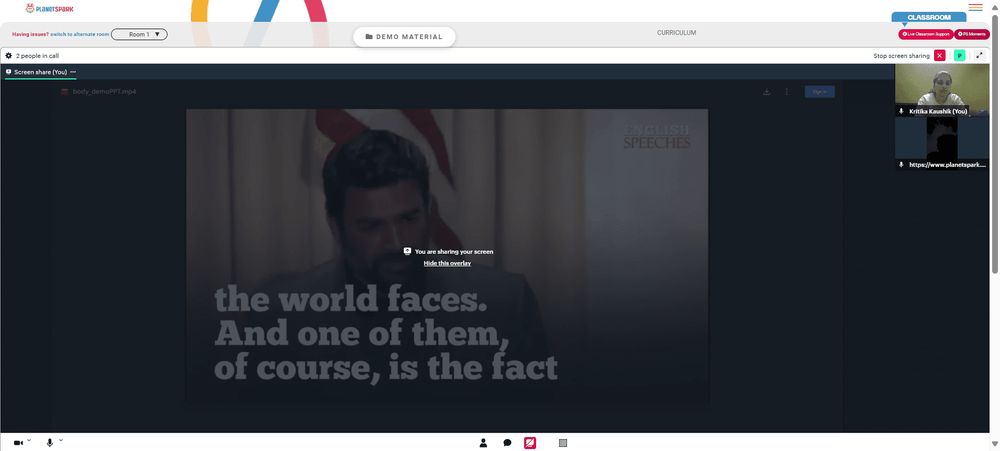Open the Screen share tab's three-dot menu
The width and height of the screenshot is (1000, 451).
73,72
